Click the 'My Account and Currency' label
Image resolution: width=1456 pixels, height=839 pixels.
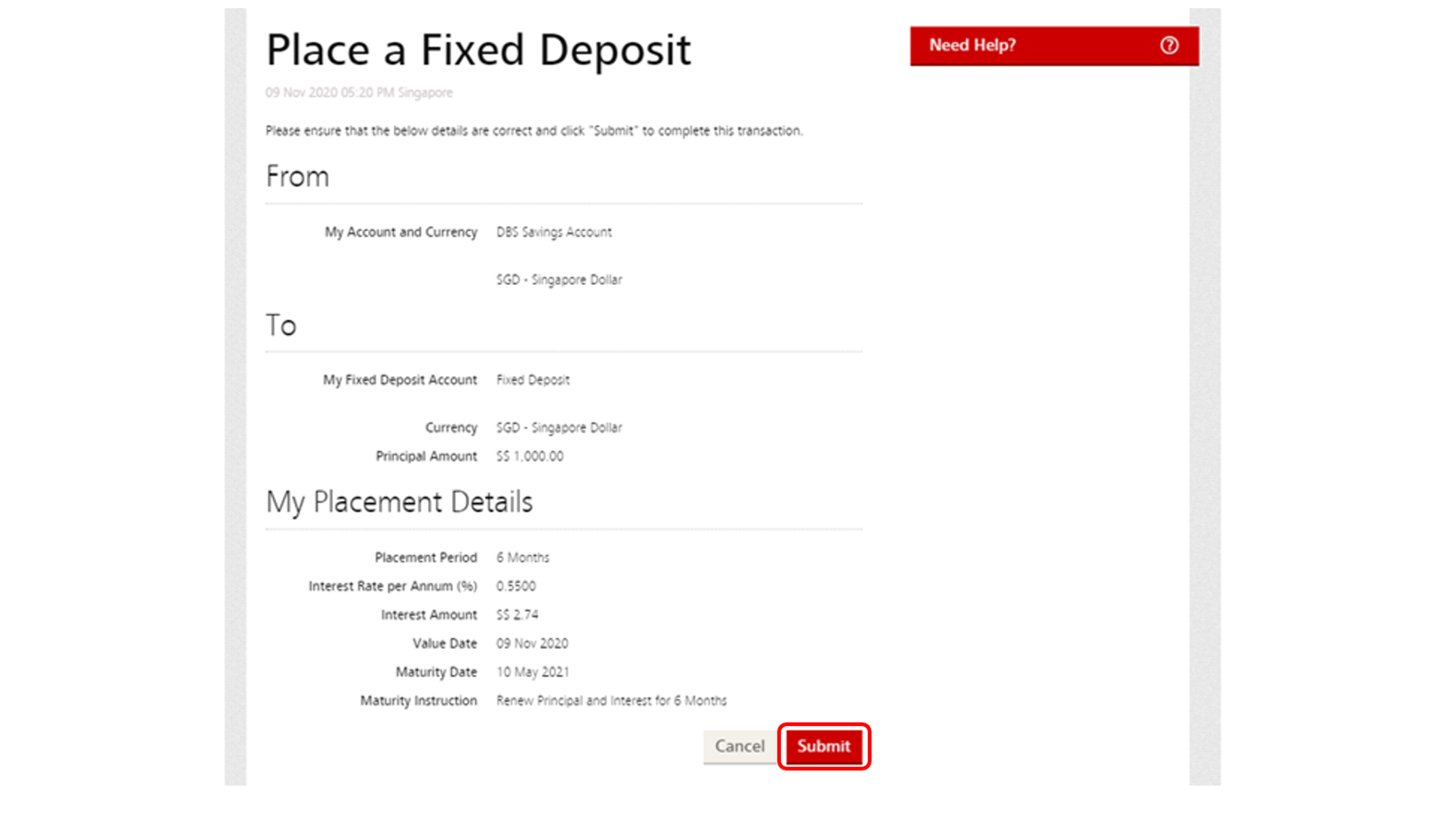coord(401,232)
